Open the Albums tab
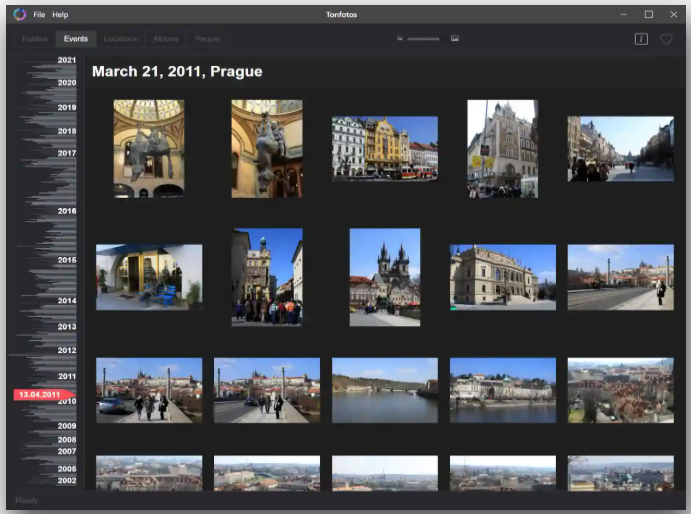The image size is (691, 514). coord(166,39)
